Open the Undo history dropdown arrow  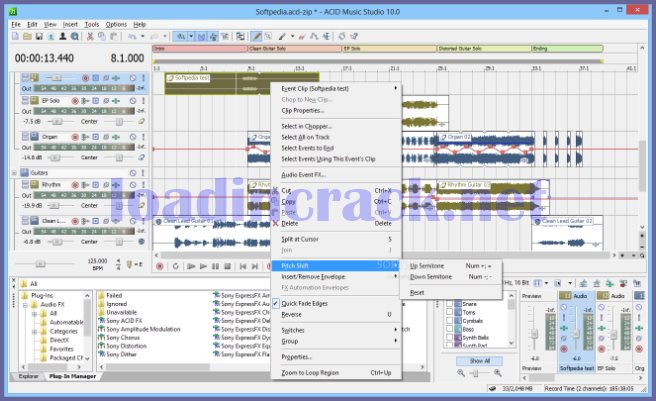click(143, 37)
